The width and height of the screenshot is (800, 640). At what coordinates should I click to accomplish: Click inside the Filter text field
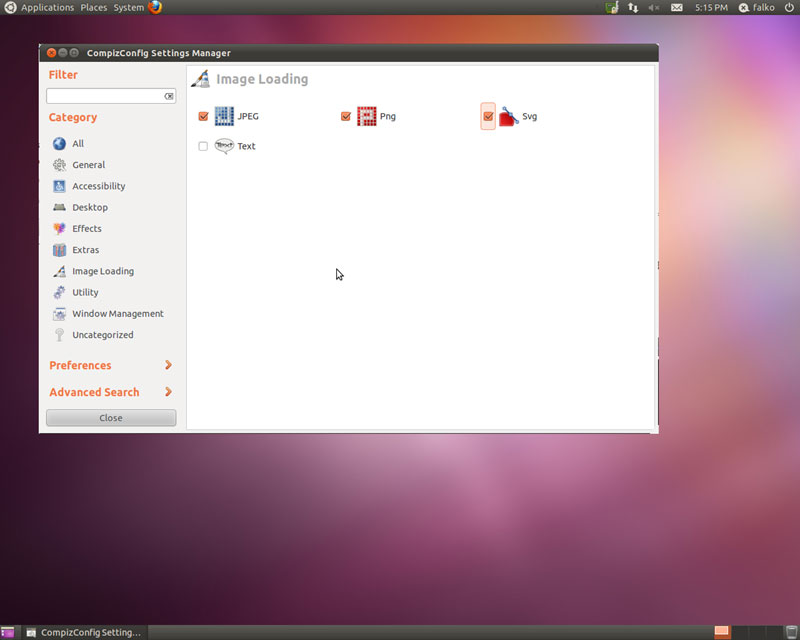[105, 96]
